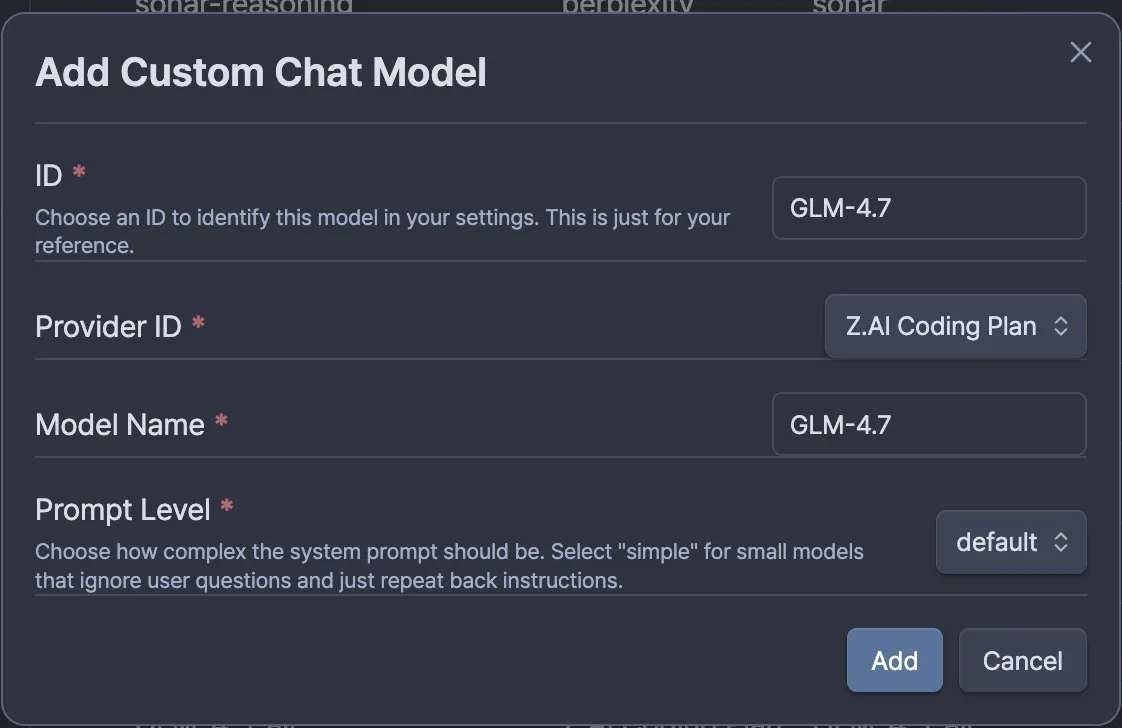Screen dimensions: 1122x728
Task: Click the required asterisk next to Provider ID
Action: (x=198, y=323)
